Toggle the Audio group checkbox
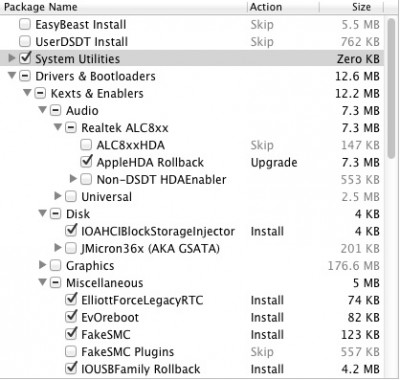Viewport: 400px width, 380px height. (55, 111)
